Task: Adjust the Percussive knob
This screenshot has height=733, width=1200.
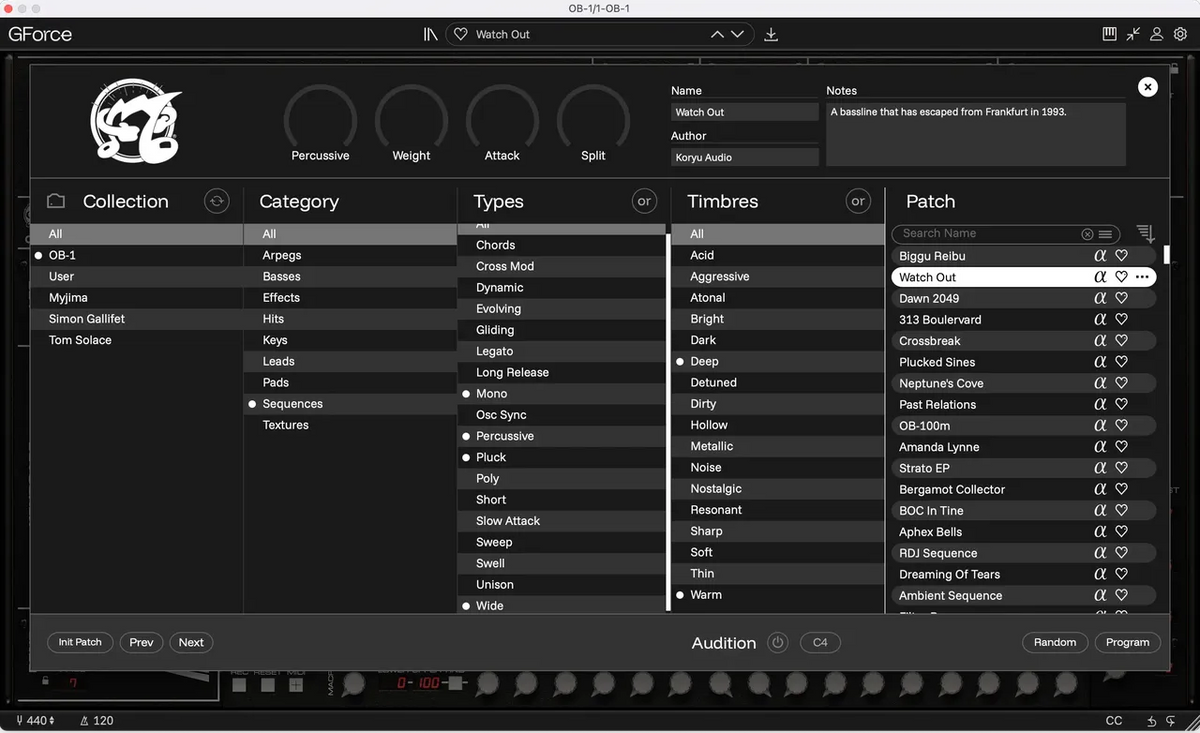Action: (x=320, y=119)
